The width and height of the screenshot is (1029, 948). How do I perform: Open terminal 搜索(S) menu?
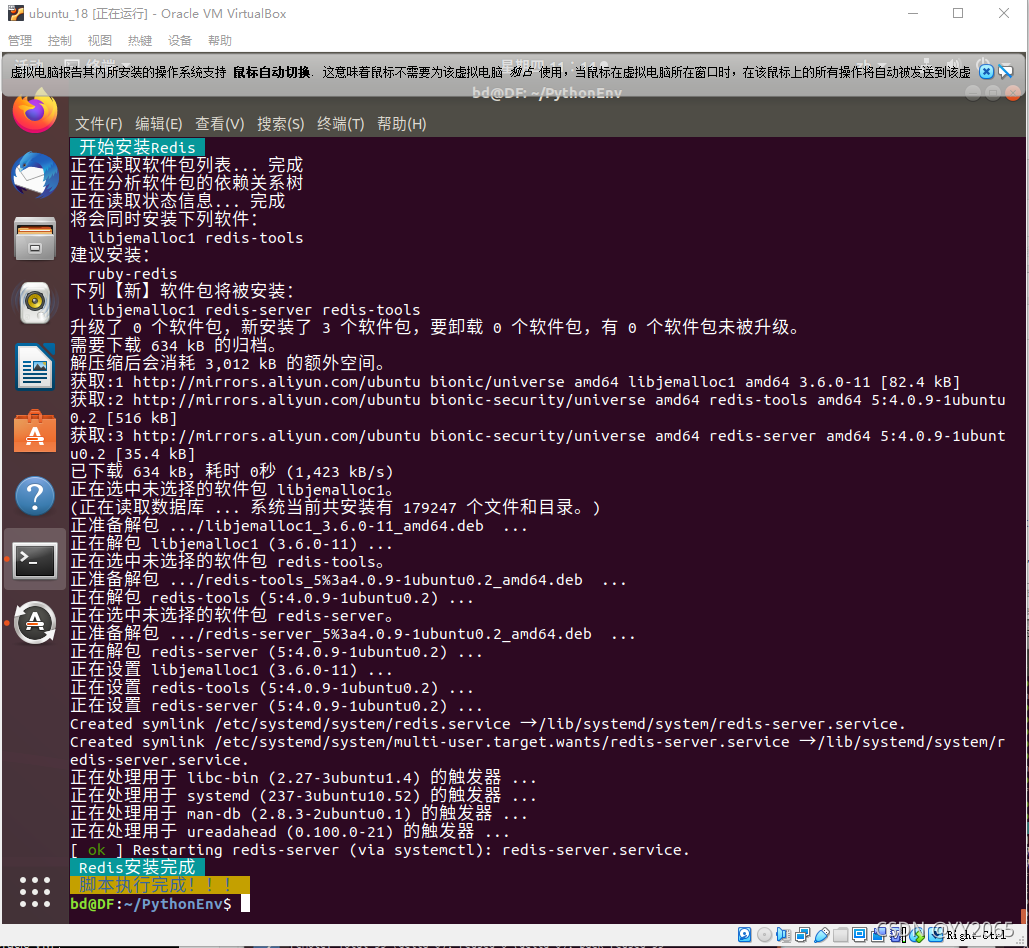[281, 124]
